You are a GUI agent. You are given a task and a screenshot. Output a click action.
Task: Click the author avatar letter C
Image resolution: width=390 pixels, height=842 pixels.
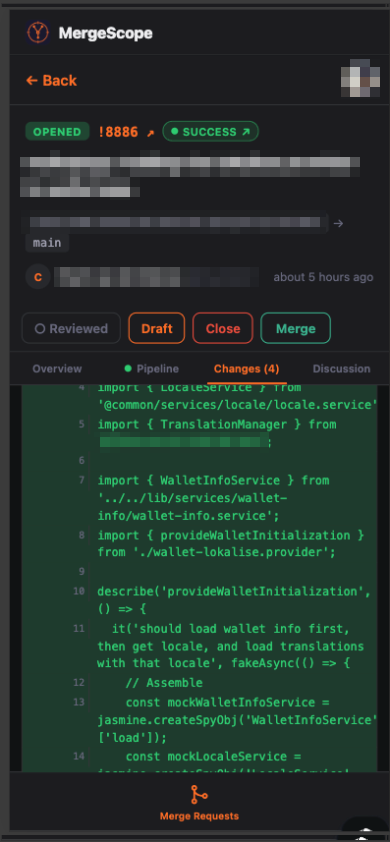[x=38, y=277]
